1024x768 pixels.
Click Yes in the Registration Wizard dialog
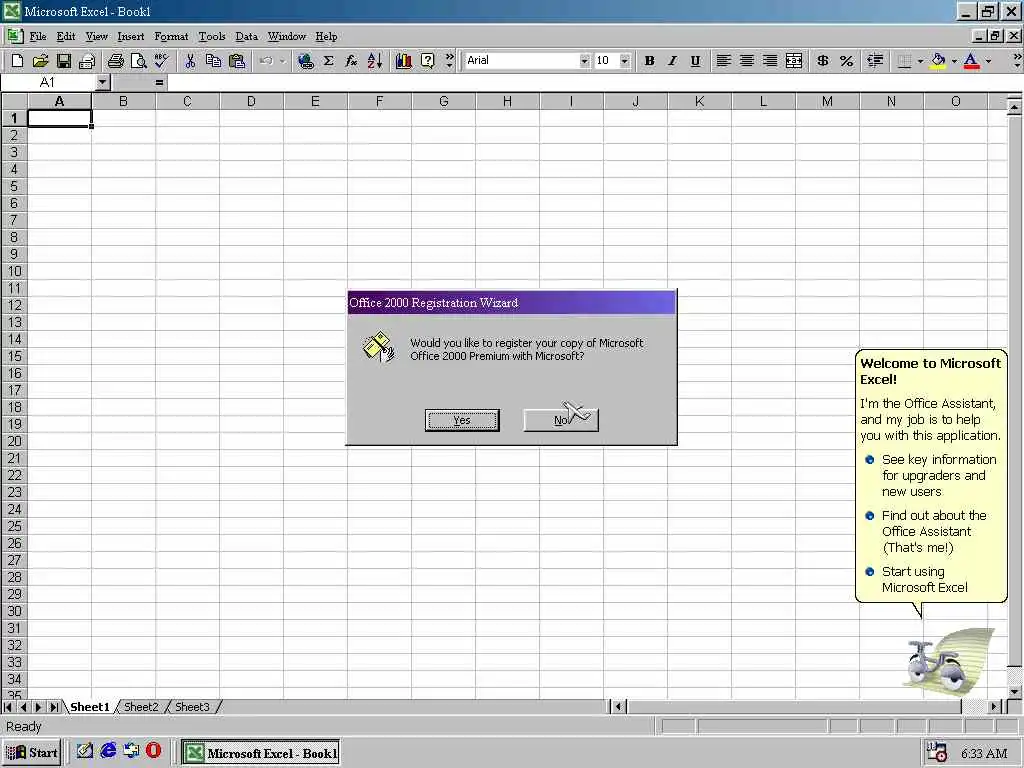pyautogui.click(x=462, y=420)
